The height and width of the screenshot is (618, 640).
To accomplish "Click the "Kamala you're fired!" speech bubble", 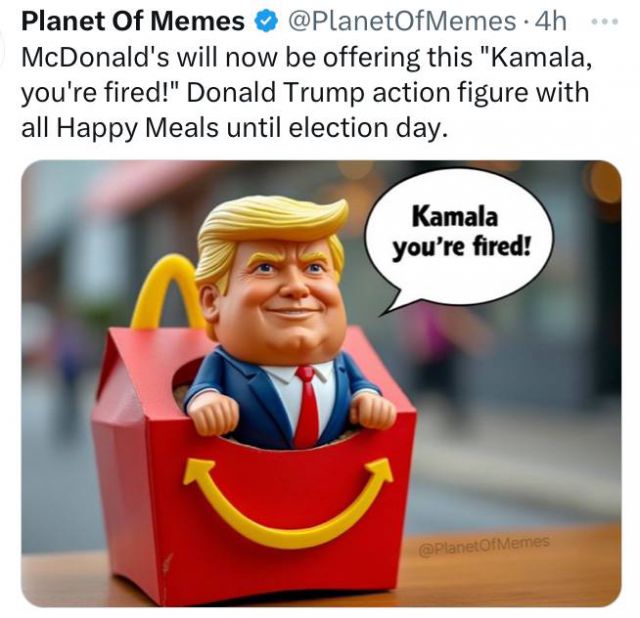I will [461, 239].
